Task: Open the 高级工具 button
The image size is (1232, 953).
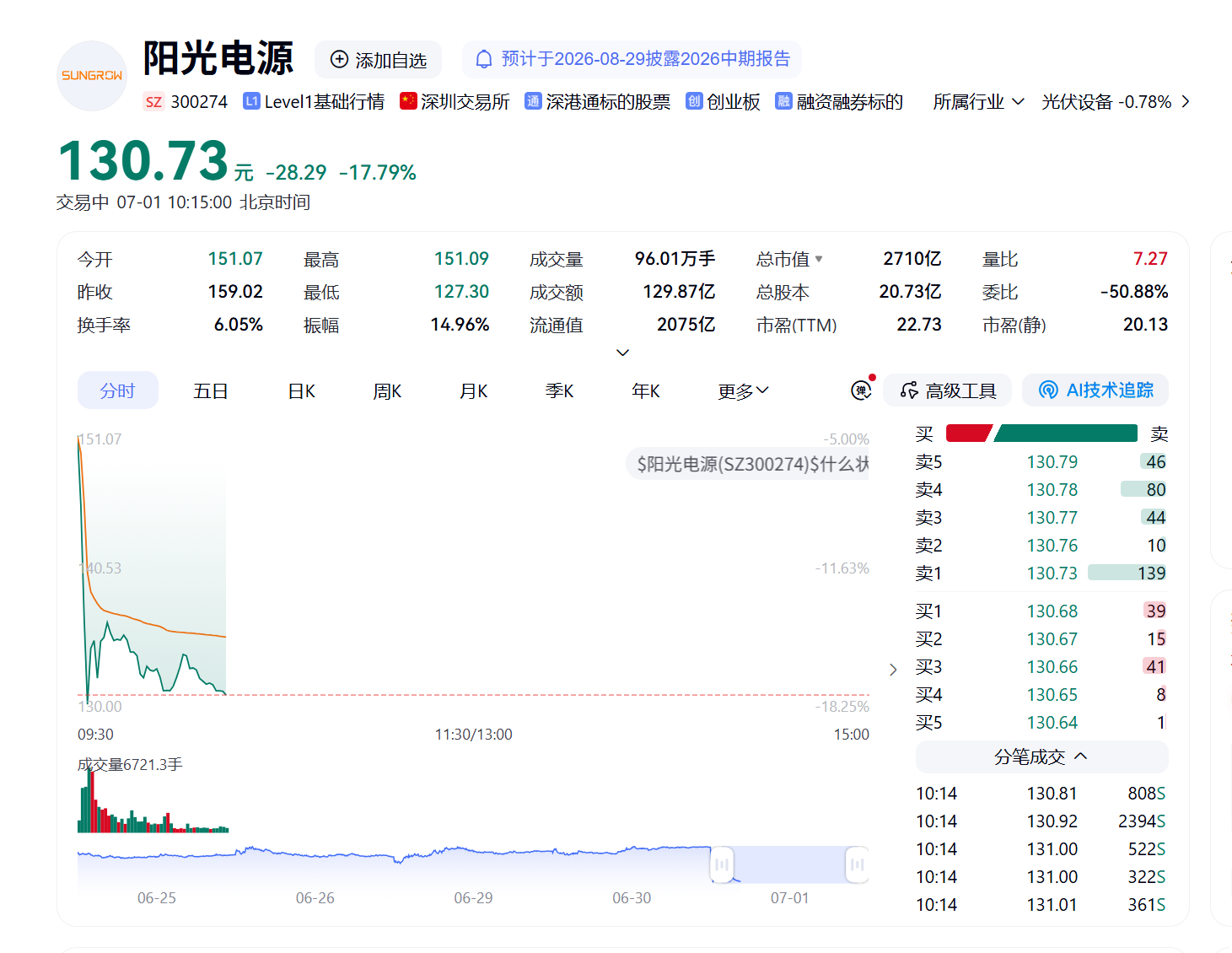Action: click(948, 390)
